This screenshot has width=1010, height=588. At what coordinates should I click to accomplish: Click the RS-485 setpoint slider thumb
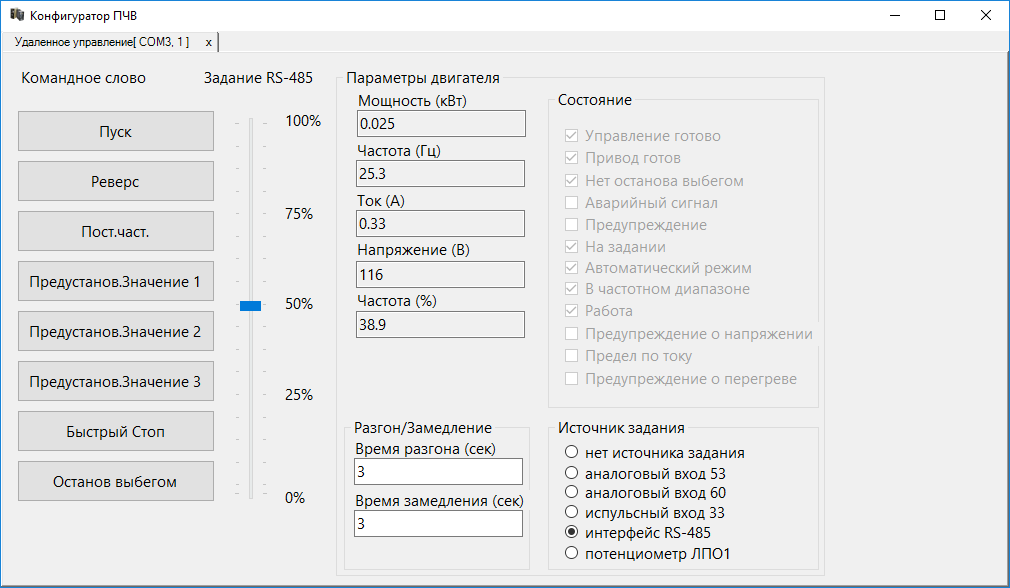pos(250,306)
